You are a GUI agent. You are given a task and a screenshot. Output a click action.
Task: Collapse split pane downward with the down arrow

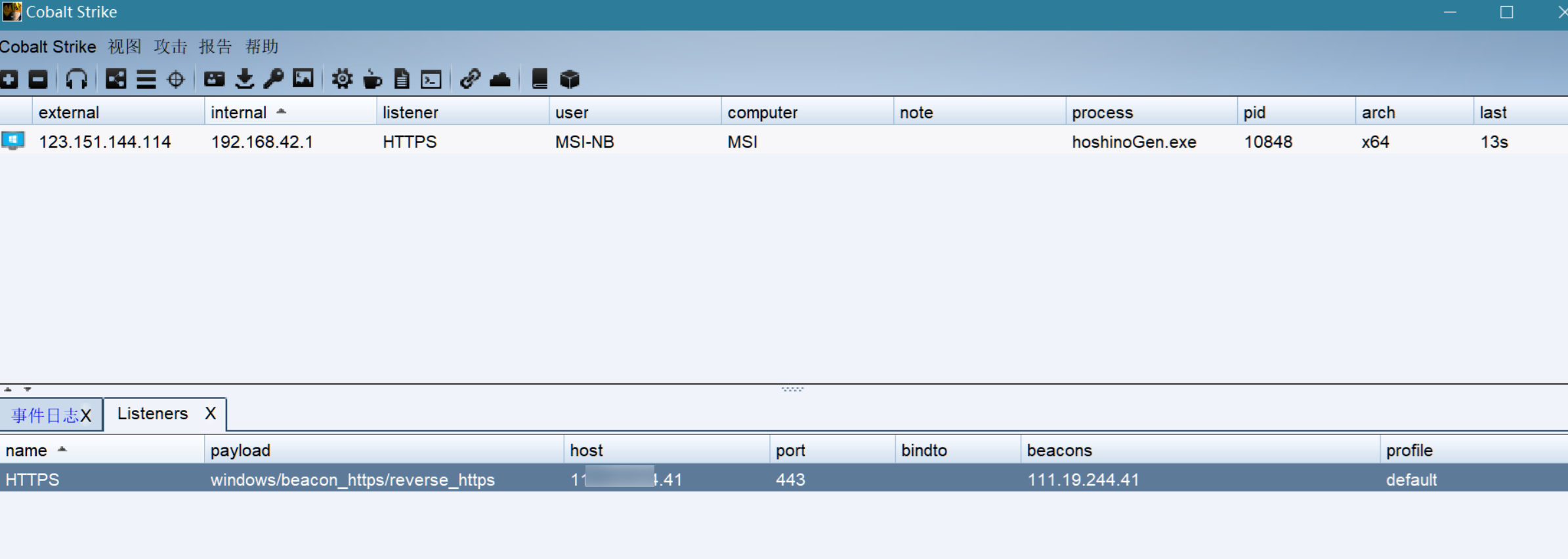click(x=28, y=389)
